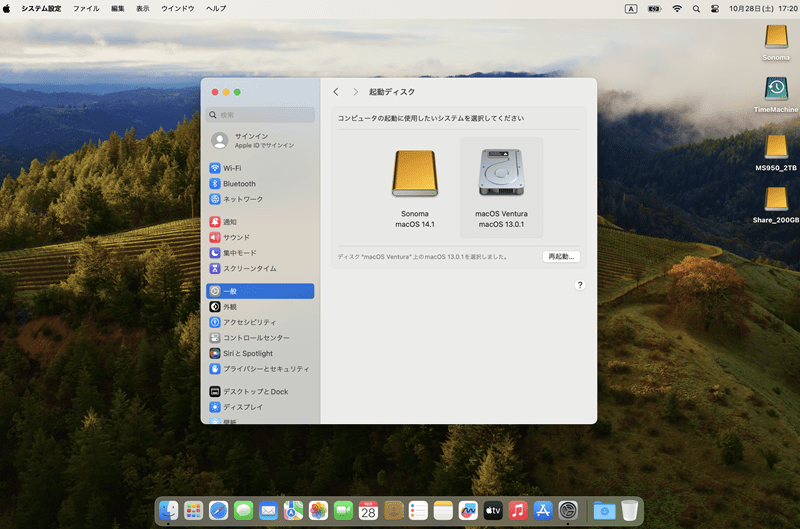The width and height of the screenshot is (800, 529).
Task: Open the help question mark button
Action: coord(580,285)
